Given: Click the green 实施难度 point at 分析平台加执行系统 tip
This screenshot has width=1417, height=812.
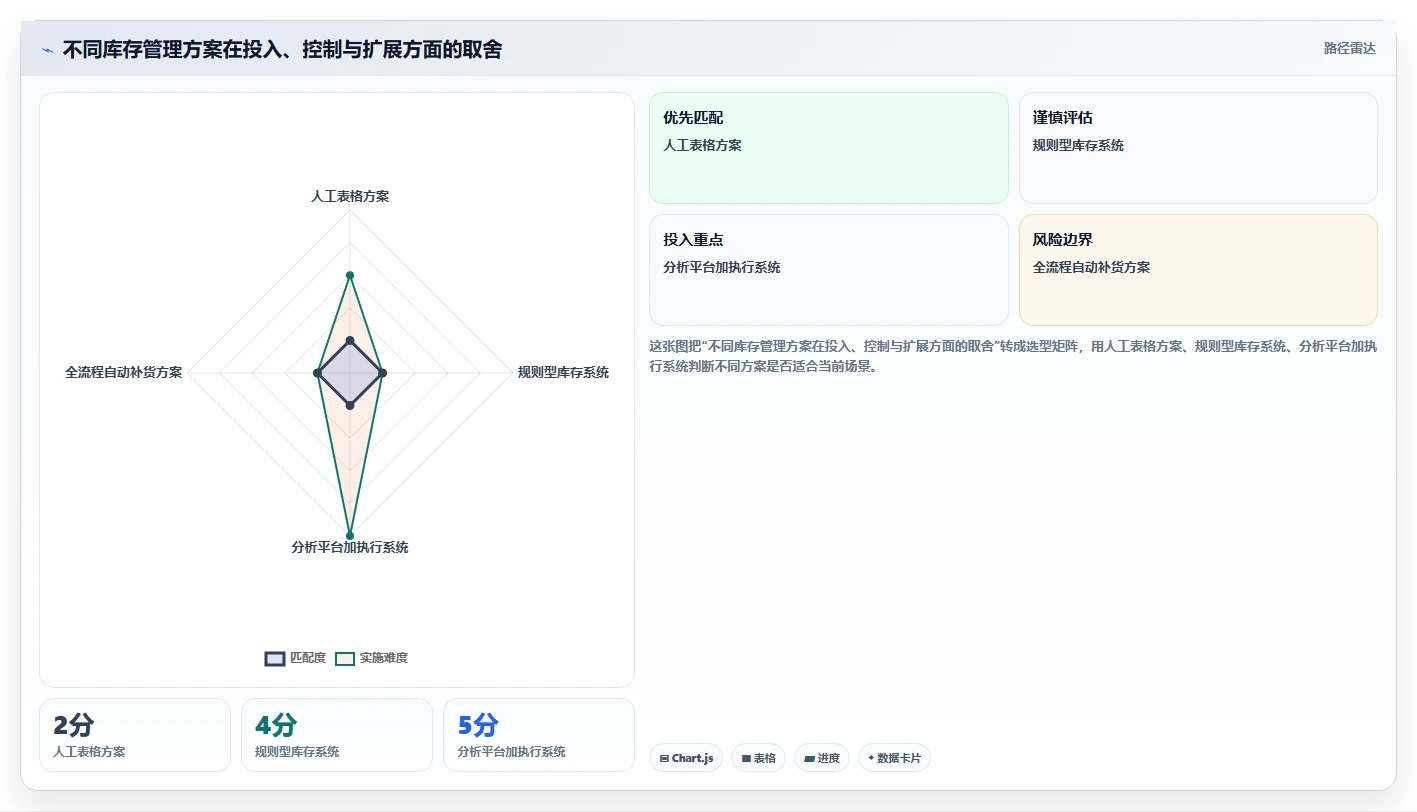Looking at the screenshot, I should click(x=350, y=535).
